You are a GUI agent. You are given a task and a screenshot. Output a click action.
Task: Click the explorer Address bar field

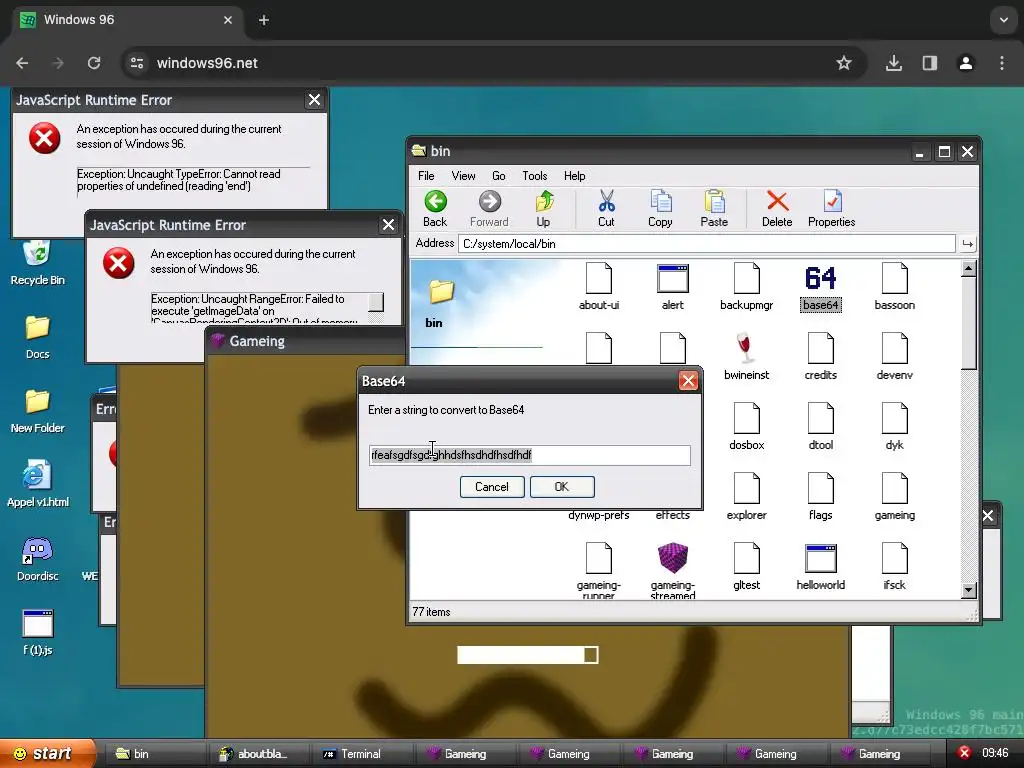[707, 244]
